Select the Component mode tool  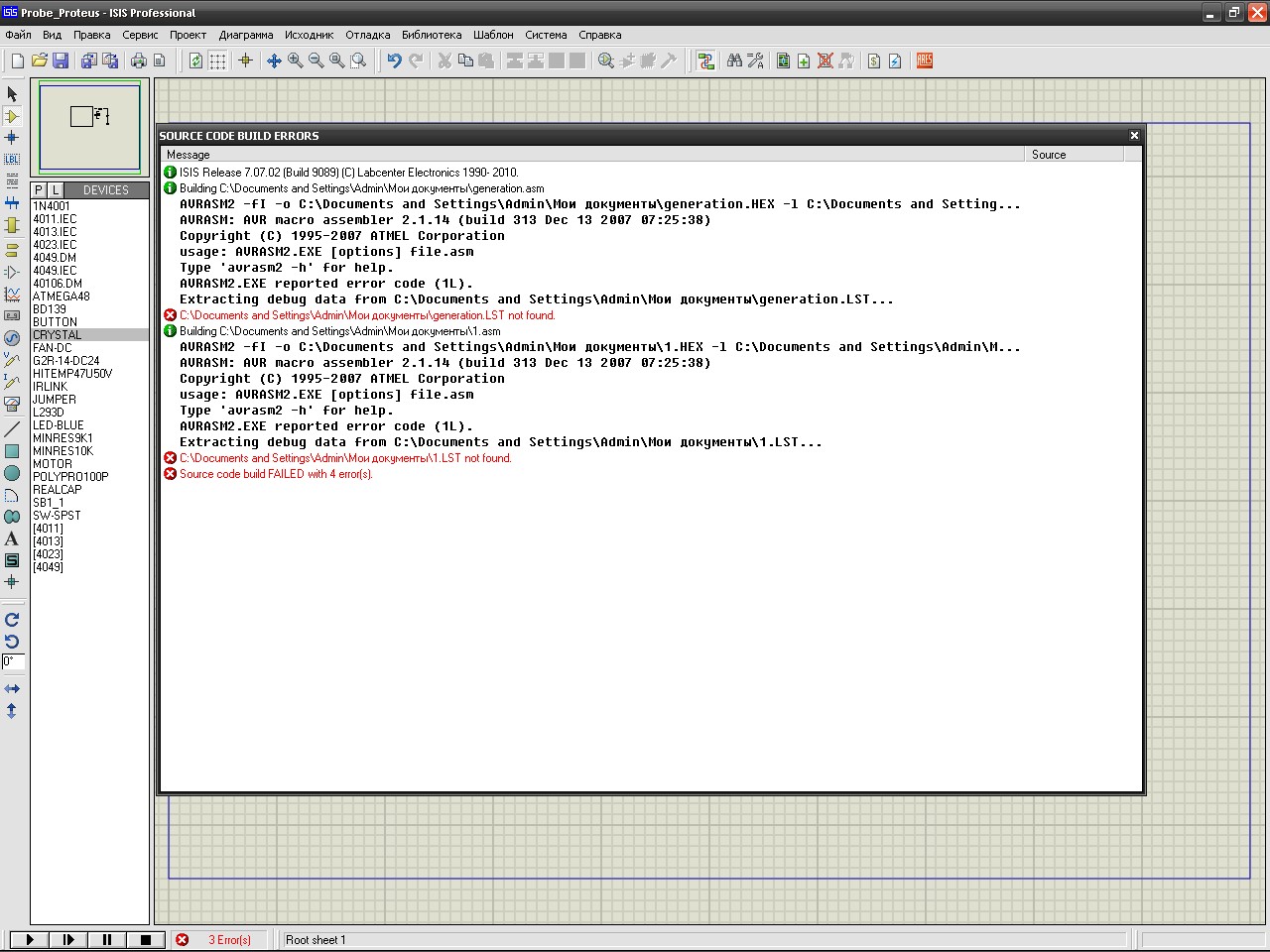[12, 116]
